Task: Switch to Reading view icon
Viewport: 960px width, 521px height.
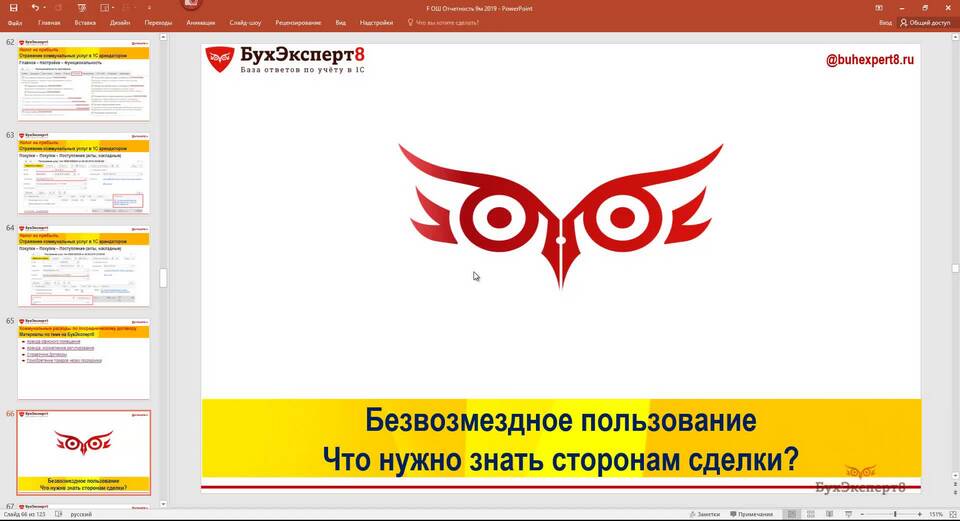Action: [828, 514]
